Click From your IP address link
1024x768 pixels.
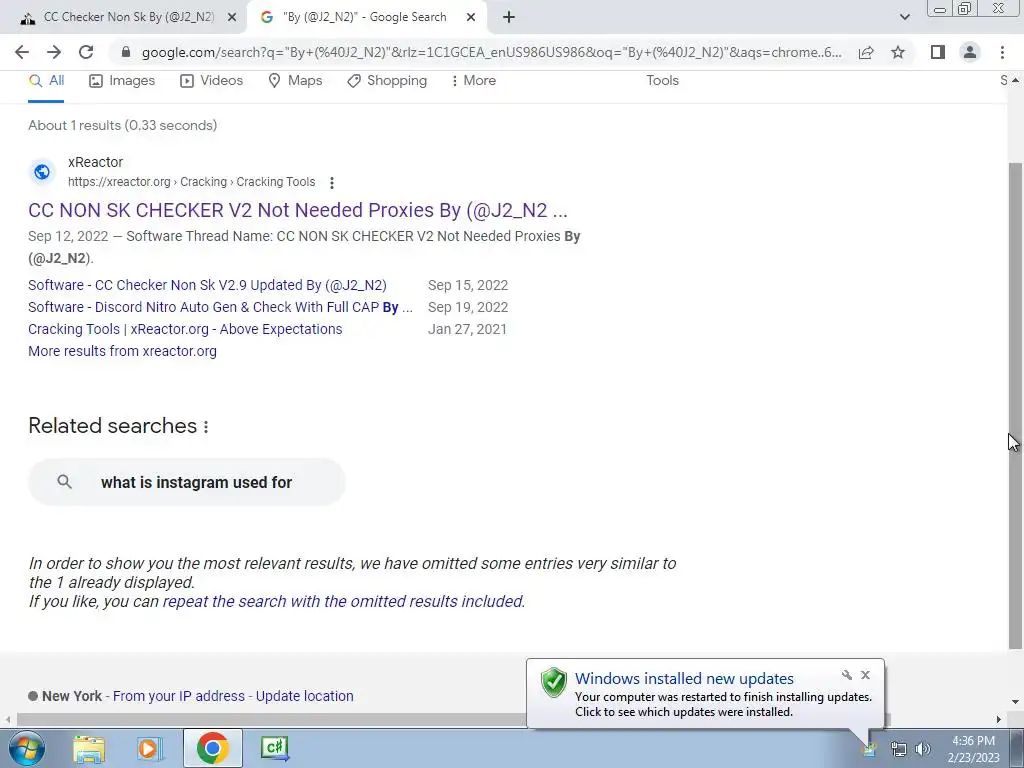178,696
